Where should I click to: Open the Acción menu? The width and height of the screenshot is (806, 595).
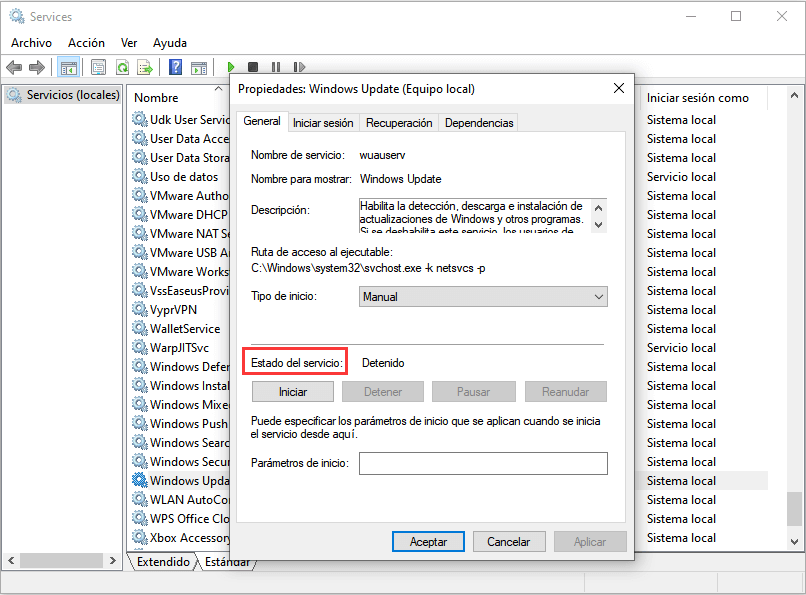(x=86, y=43)
